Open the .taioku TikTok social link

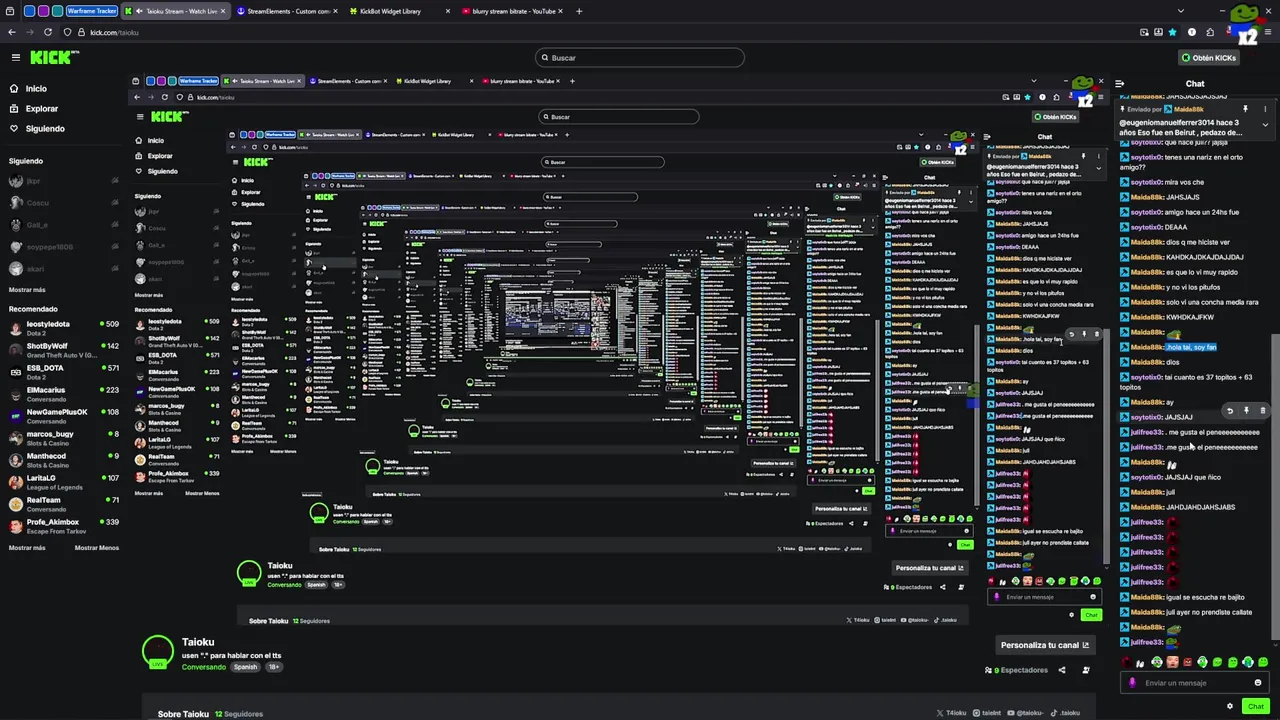[1066, 713]
